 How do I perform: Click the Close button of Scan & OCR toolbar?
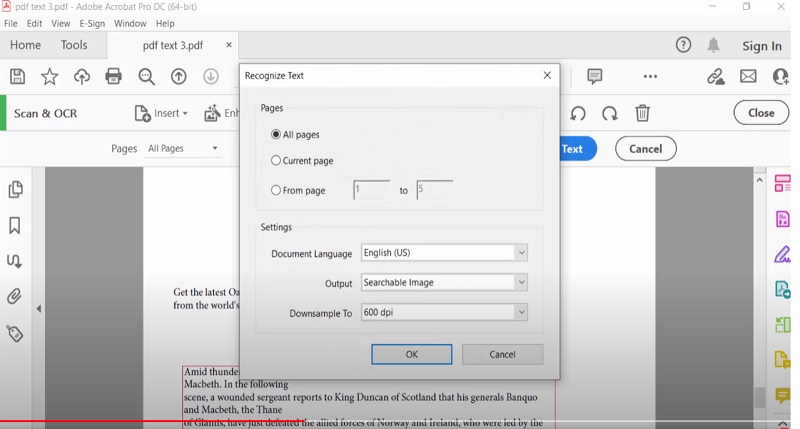[761, 113]
